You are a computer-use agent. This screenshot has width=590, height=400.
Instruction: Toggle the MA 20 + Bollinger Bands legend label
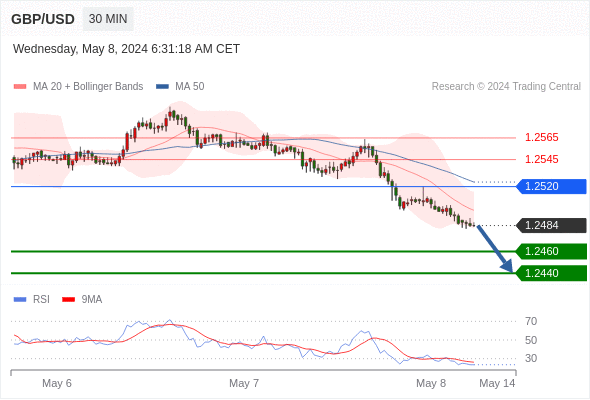point(88,87)
